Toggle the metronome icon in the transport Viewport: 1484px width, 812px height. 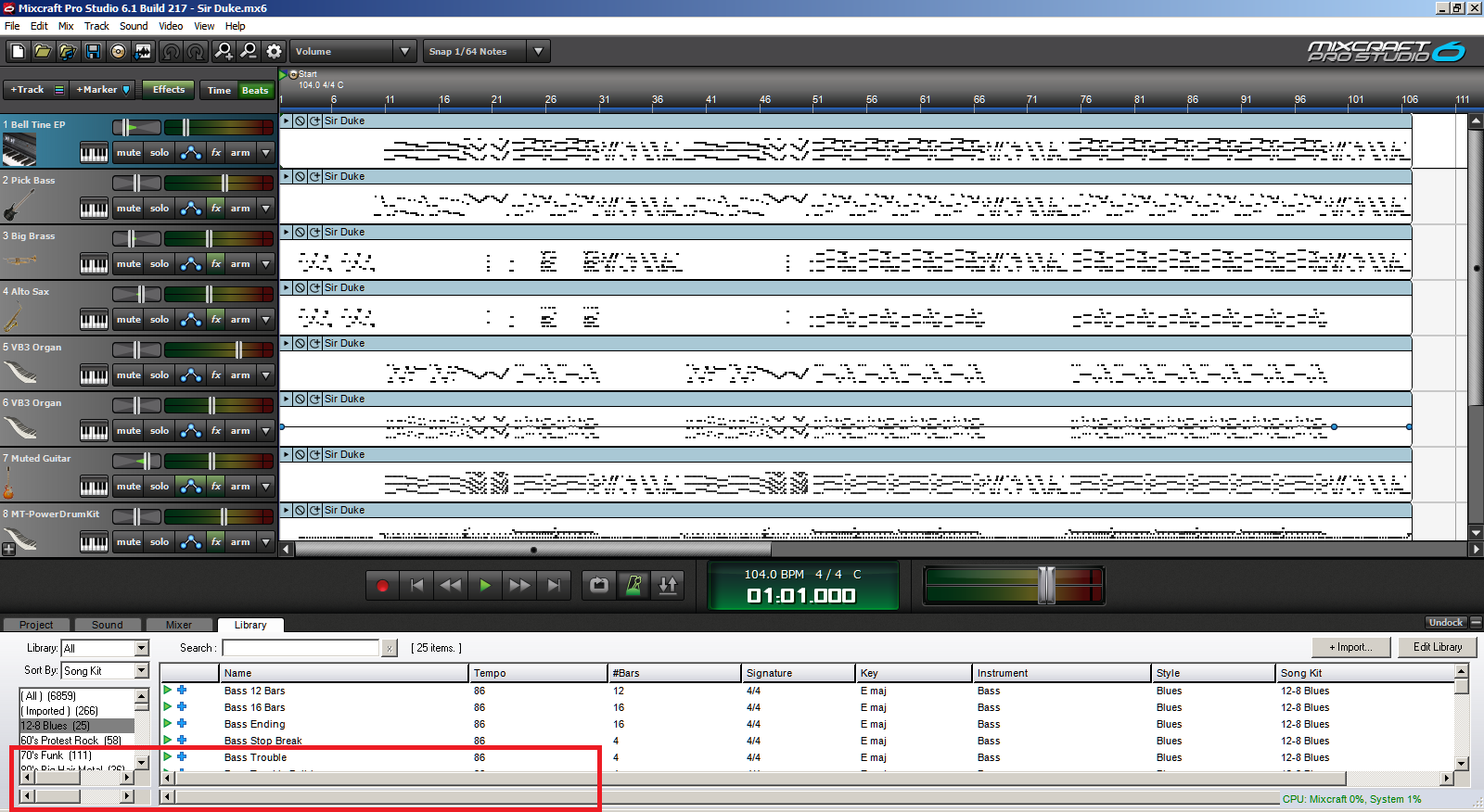[x=633, y=585]
